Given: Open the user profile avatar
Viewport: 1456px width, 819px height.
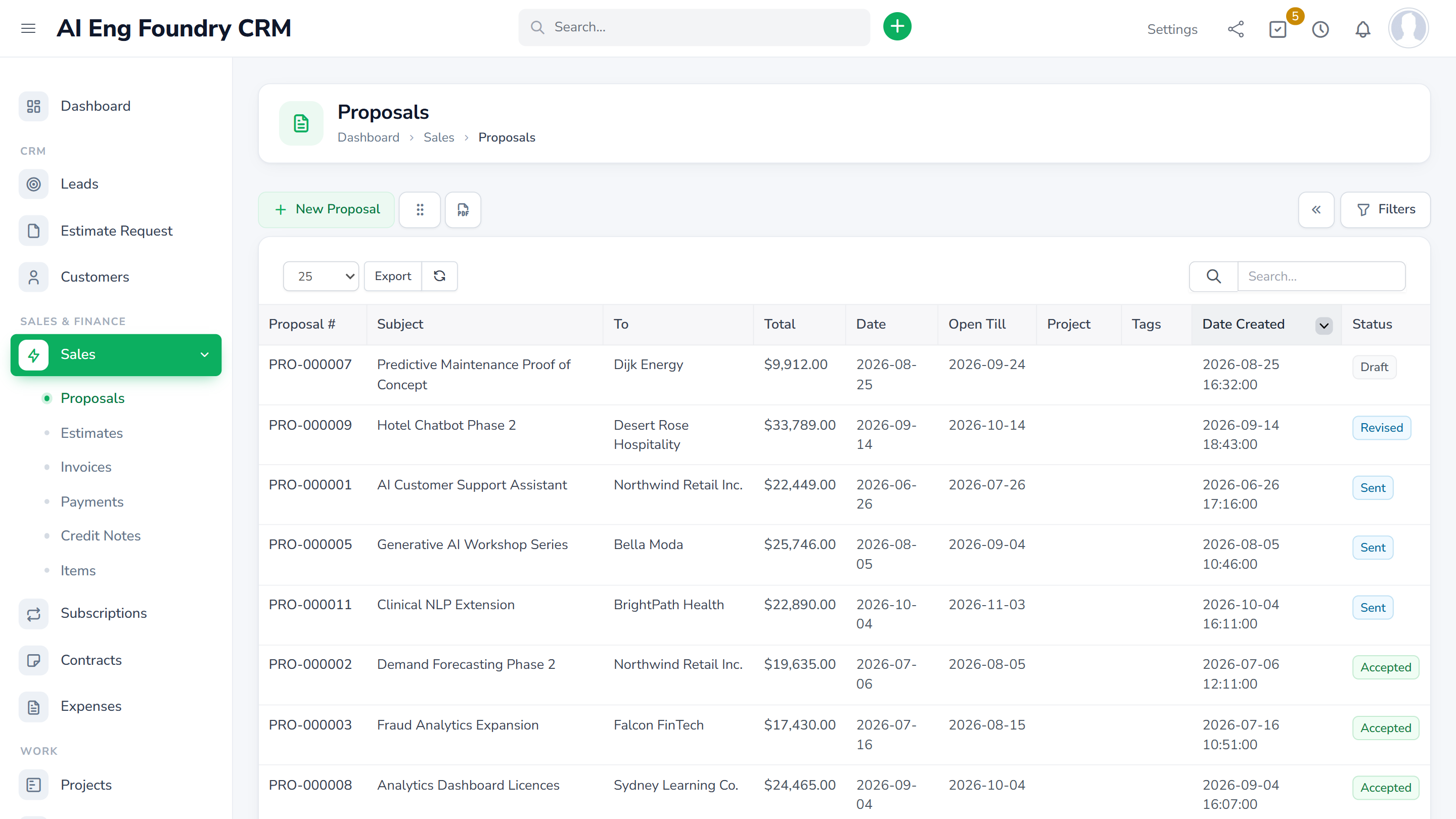Looking at the screenshot, I should tap(1408, 28).
